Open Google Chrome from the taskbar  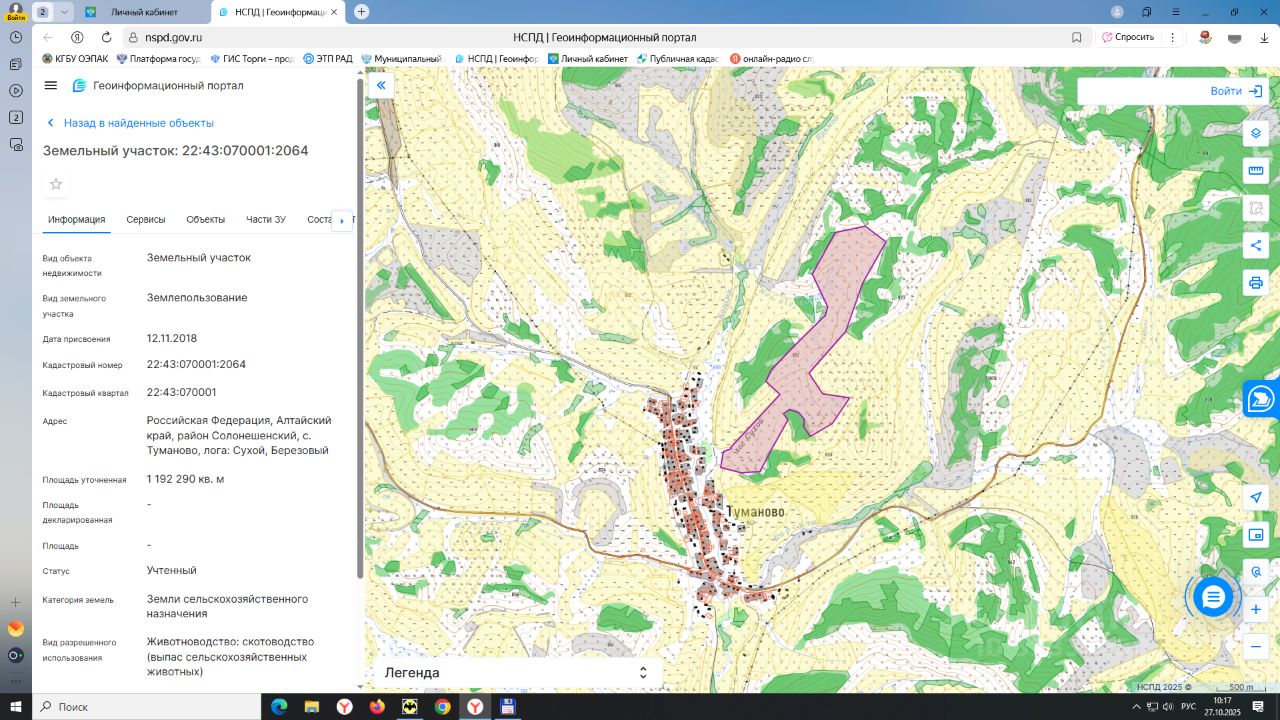(442, 707)
